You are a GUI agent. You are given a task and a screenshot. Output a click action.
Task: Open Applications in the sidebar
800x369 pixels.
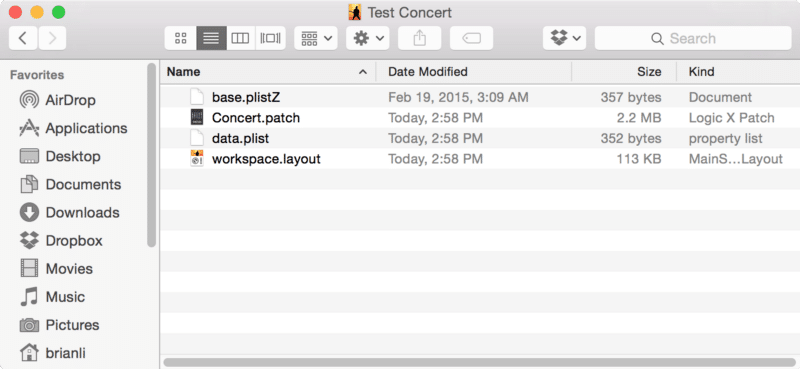(x=73, y=128)
